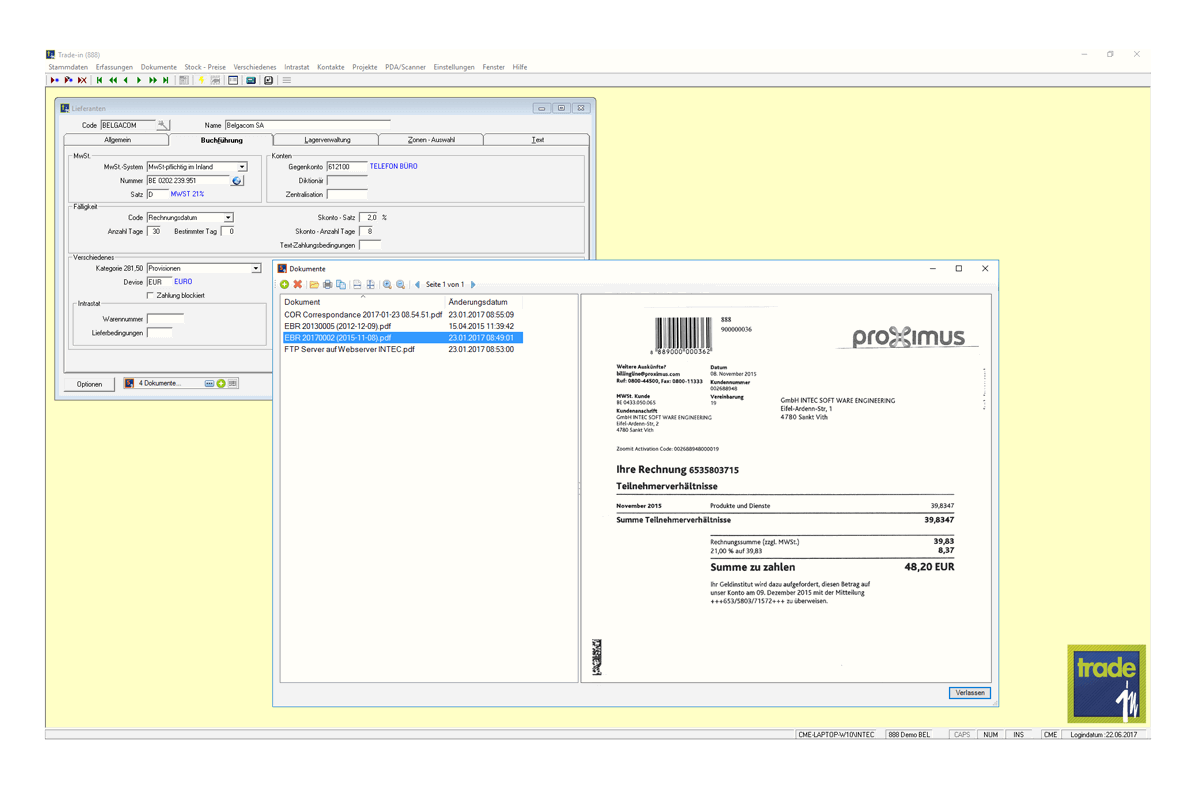Add a new document with green plus icon

coord(284,285)
